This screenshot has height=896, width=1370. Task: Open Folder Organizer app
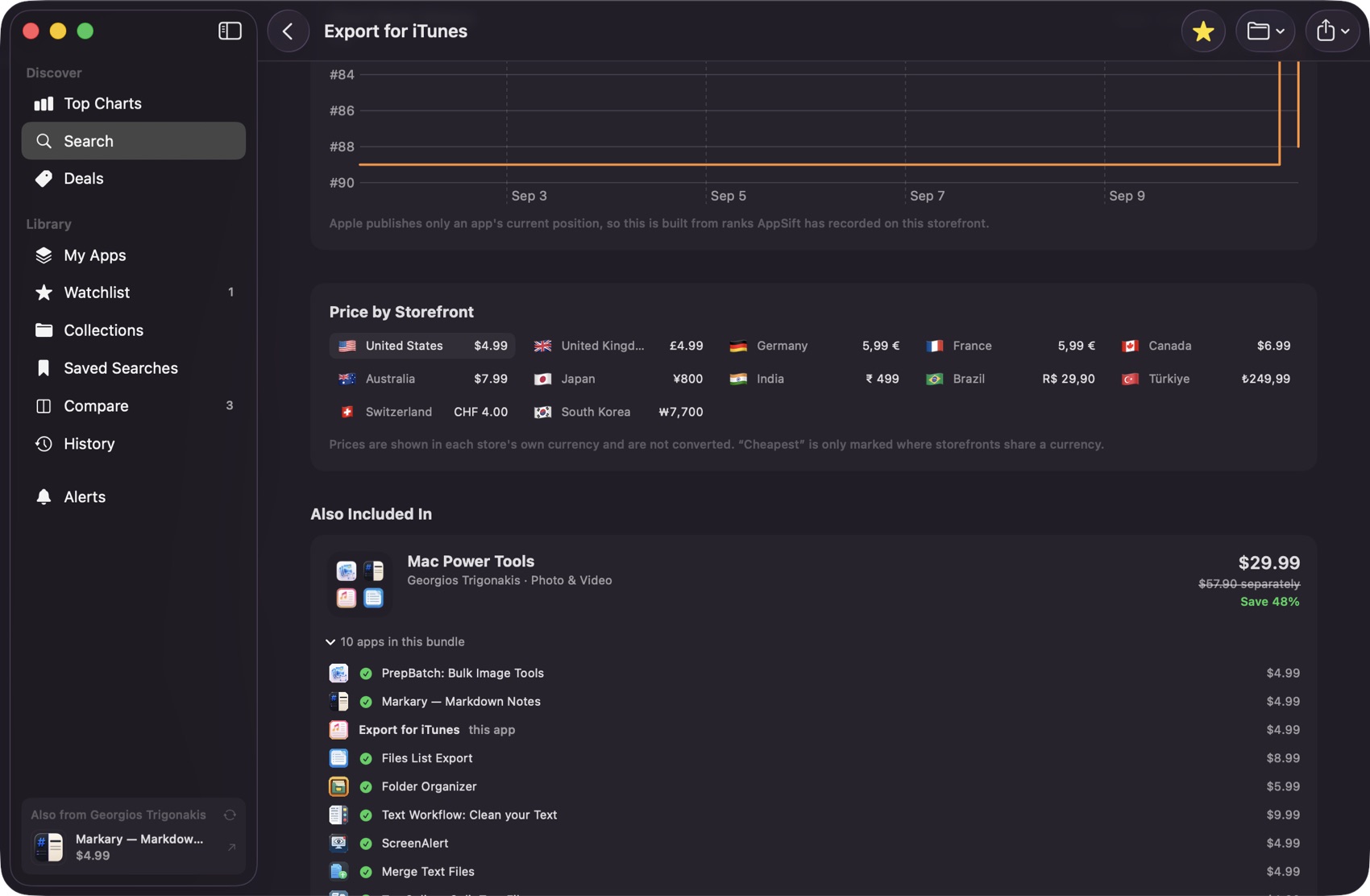tap(814, 786)
